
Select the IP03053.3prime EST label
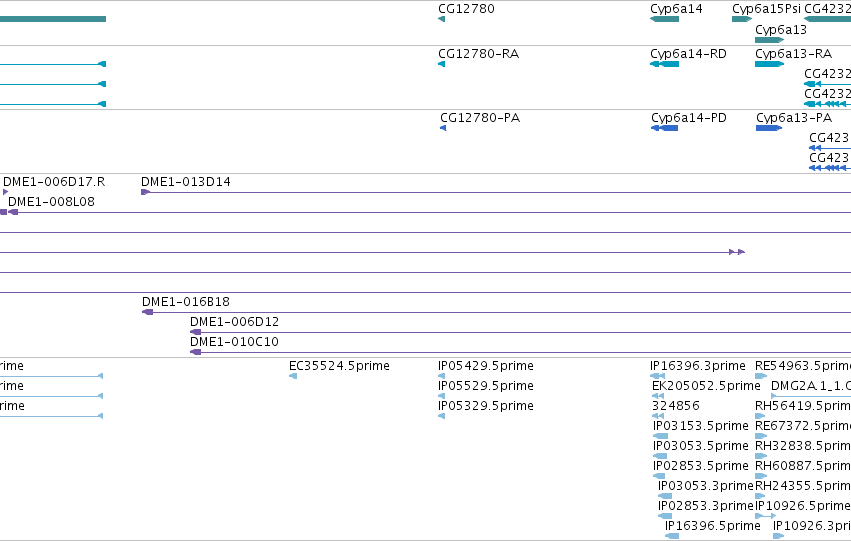(706, 487)
